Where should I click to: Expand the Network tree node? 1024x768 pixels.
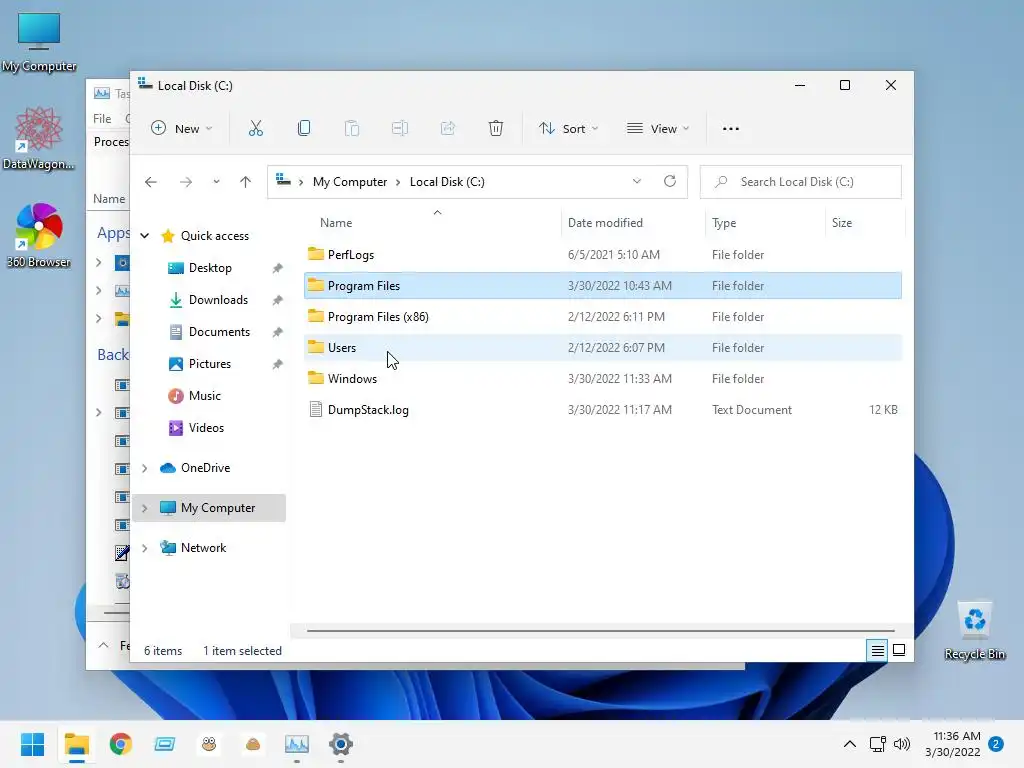click(x=145, y=548)
